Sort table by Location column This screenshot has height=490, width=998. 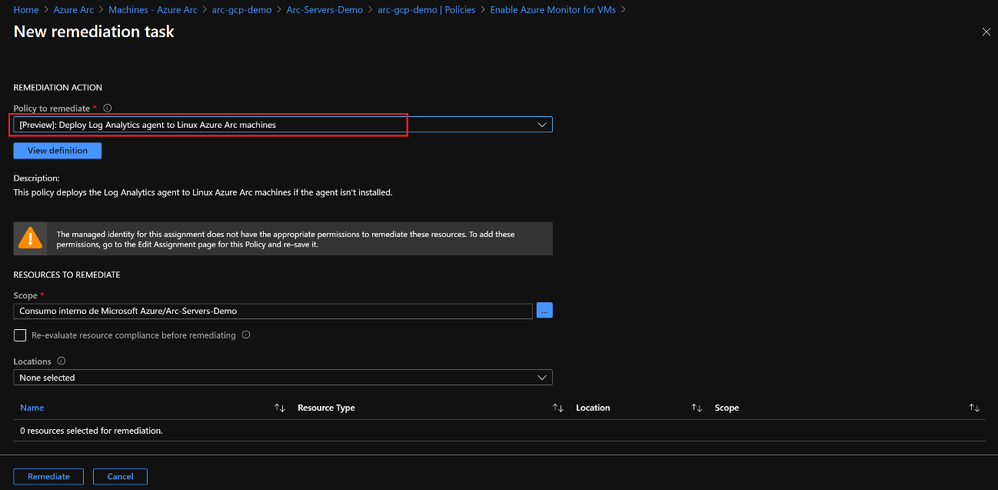696,408
